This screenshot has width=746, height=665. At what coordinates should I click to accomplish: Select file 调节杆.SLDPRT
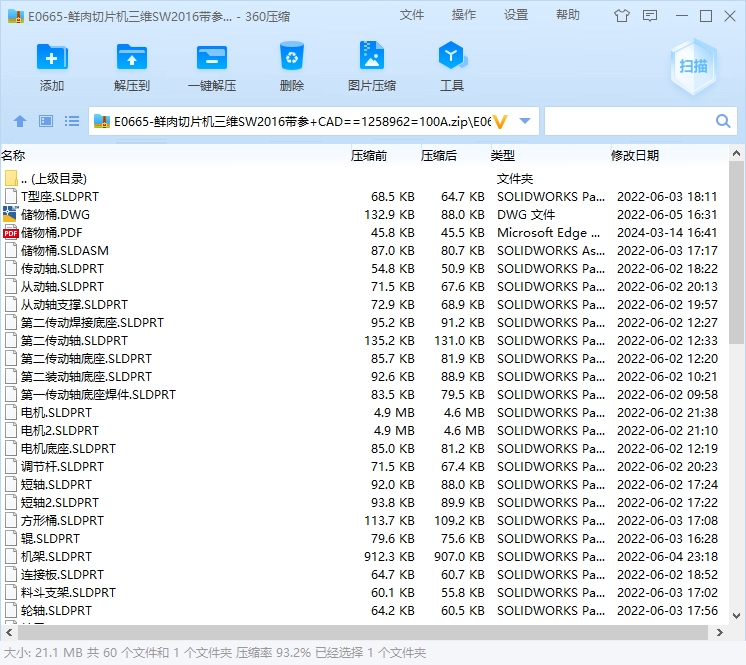point(364,467)
